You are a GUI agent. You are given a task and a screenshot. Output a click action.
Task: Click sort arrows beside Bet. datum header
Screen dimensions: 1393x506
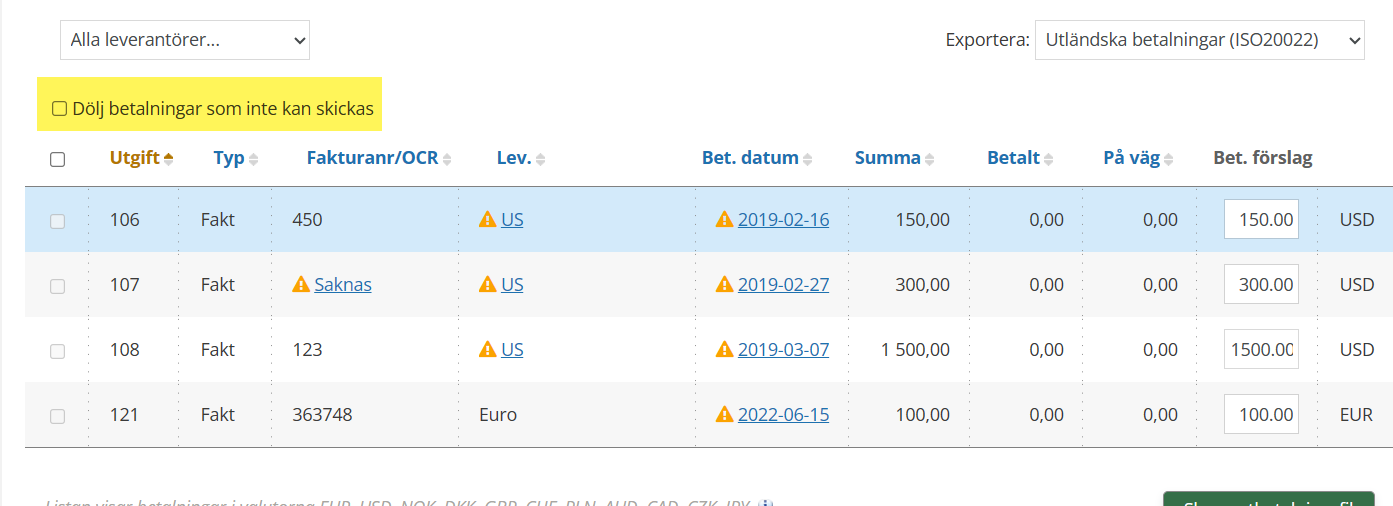click(x=808, y=159)
